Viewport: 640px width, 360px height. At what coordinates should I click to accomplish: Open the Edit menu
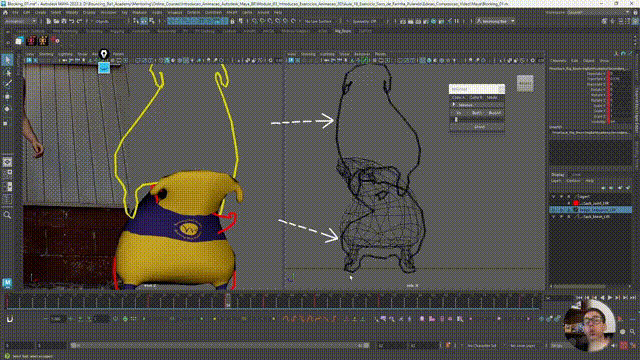pos(27,13)
